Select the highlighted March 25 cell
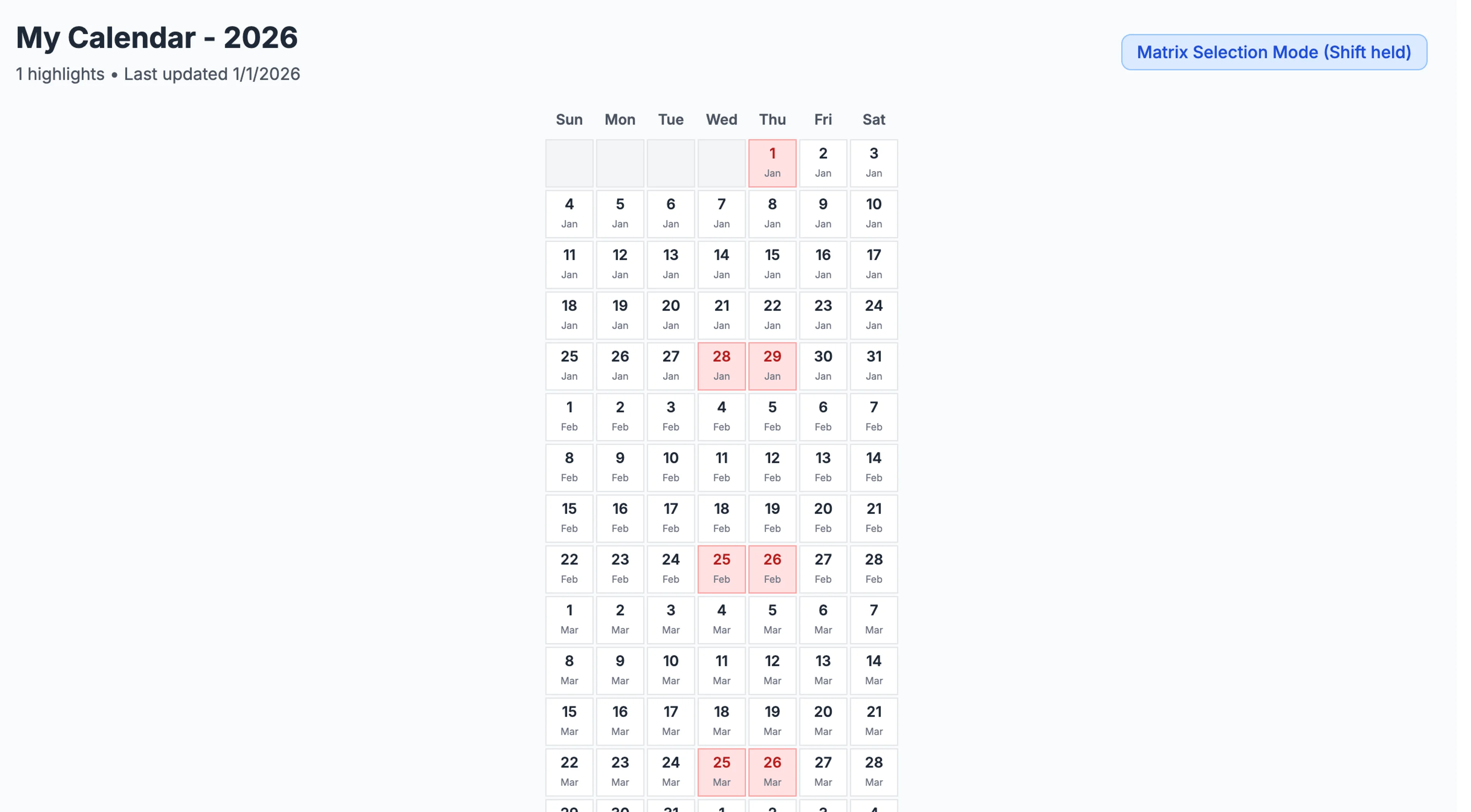 721,772
